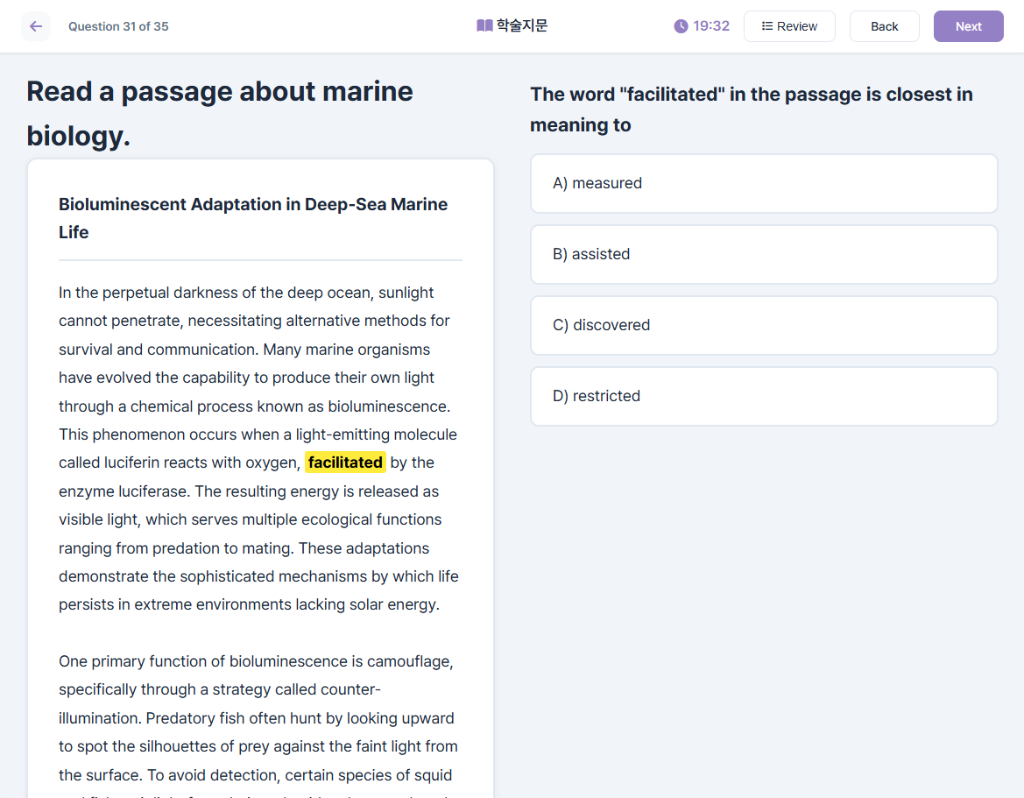Click the 학술지문 section label
1024x798 pixels.
point(522,26)
